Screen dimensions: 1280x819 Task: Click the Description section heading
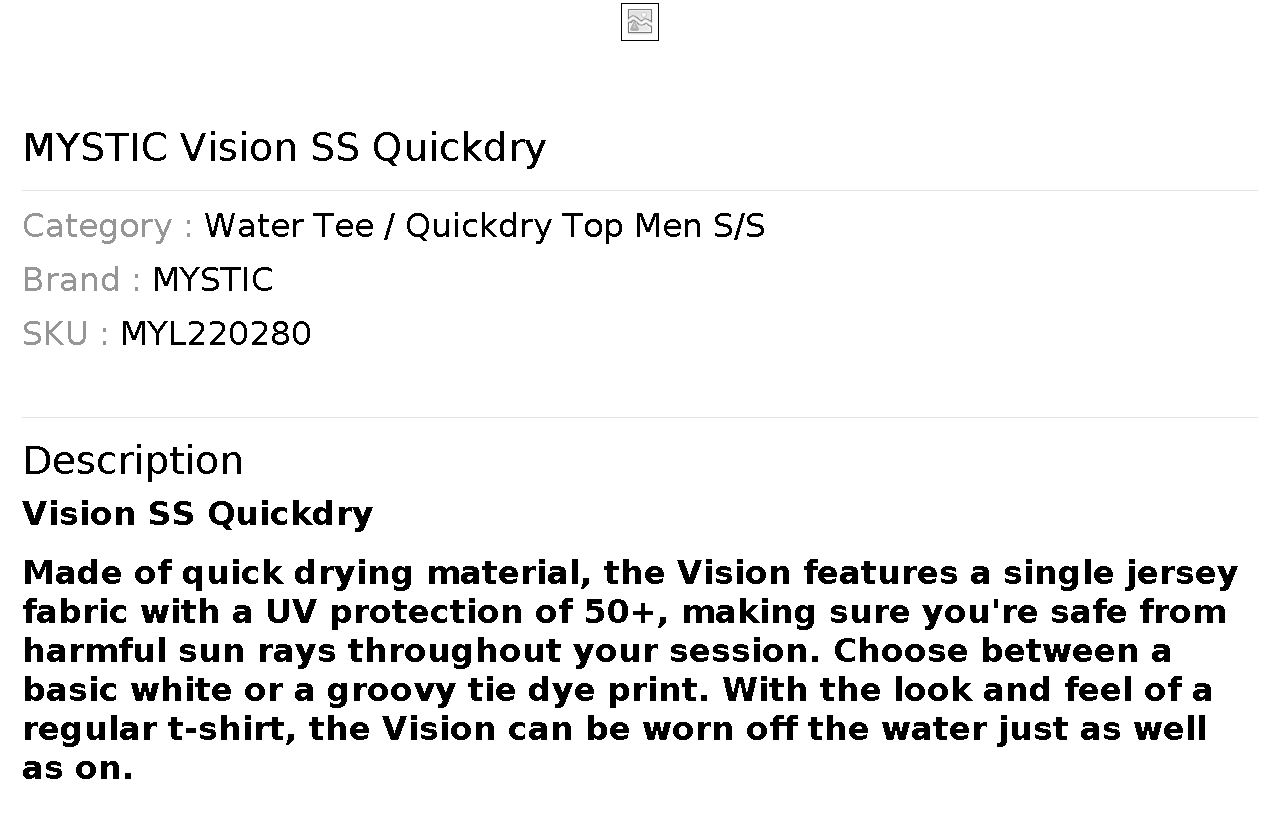(x=133, y=461)
